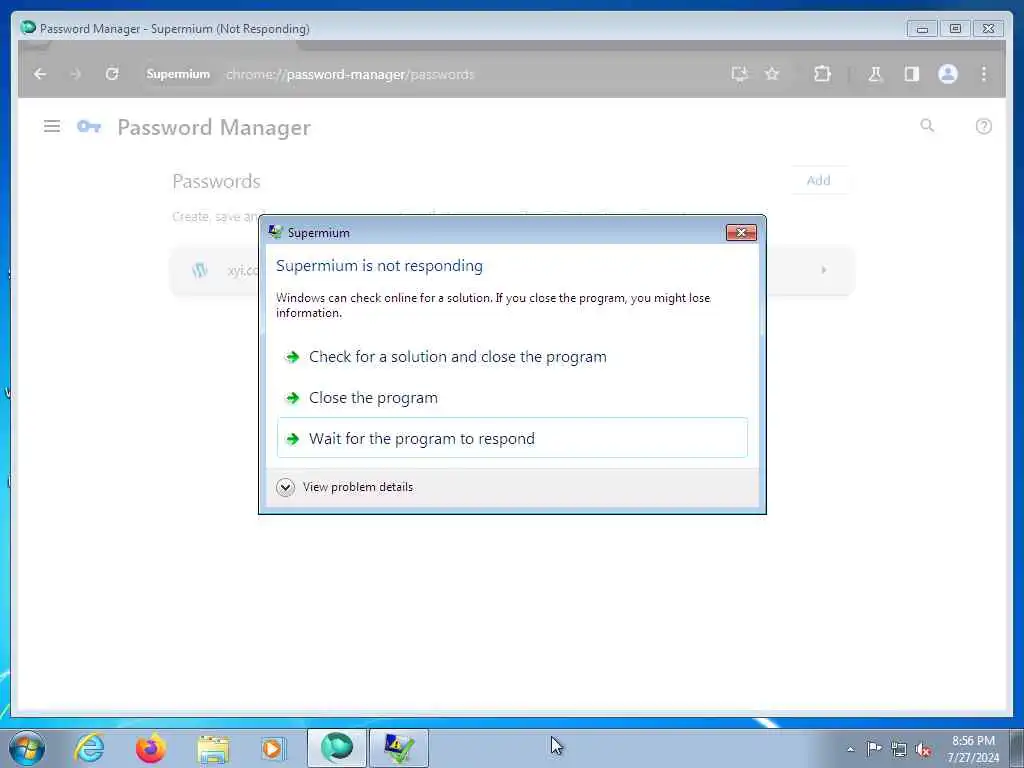Close the Supermium not responding dialog
The image size is (1024, 768).
pyautogui.click(x=741, y=232)
